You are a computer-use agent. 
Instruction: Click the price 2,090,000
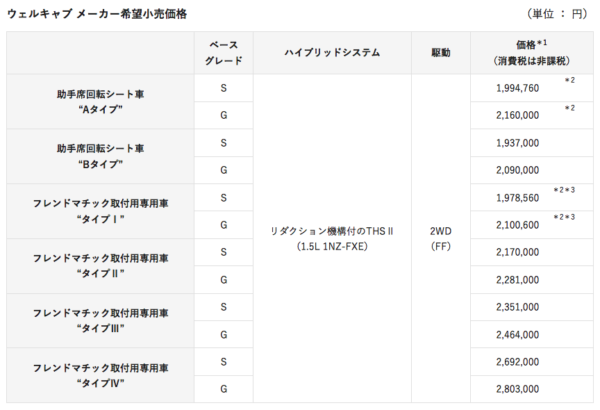517,170
